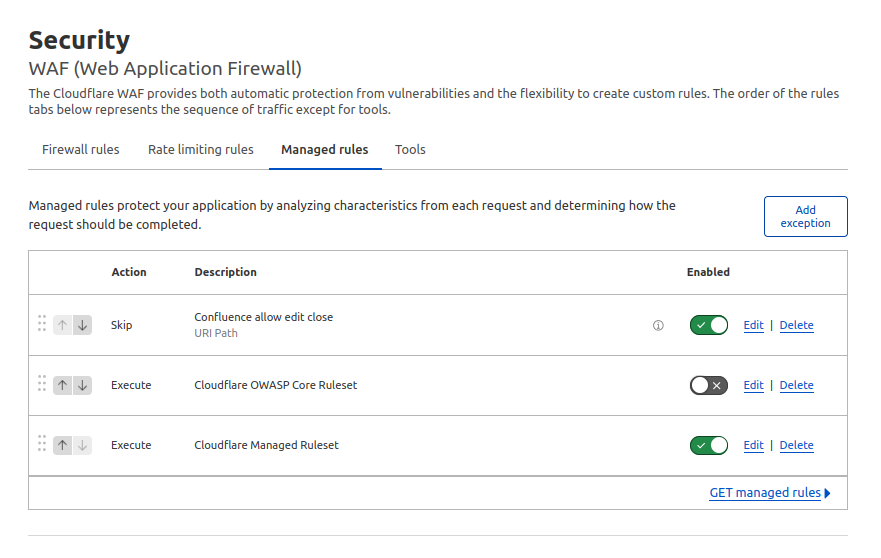
Task: Disable the Confluence allow edit close rule
Action: pos(709,325)
